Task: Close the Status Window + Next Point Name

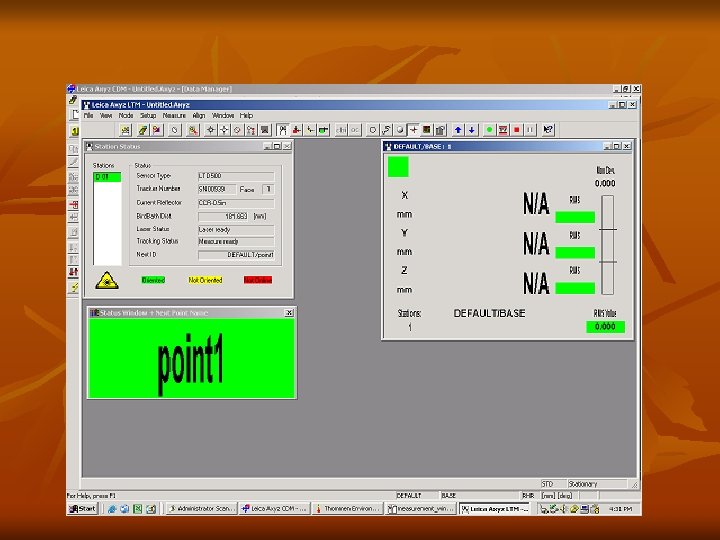Action: [x=289, y=313]
